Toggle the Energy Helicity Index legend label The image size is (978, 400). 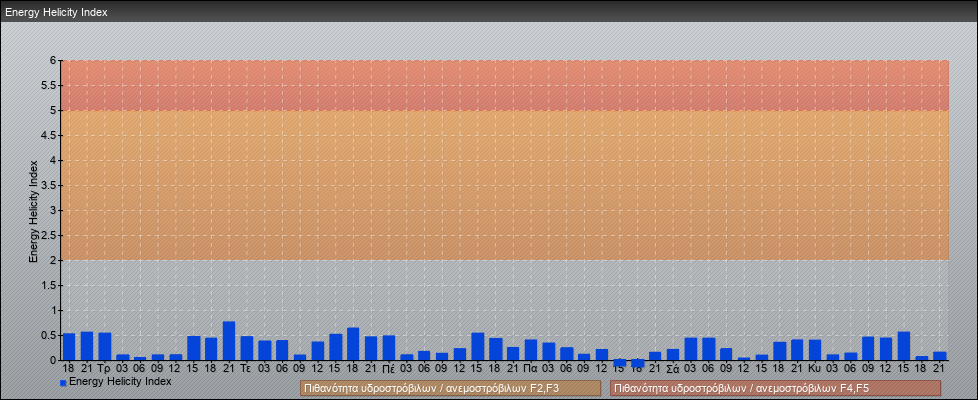[120, 381]
